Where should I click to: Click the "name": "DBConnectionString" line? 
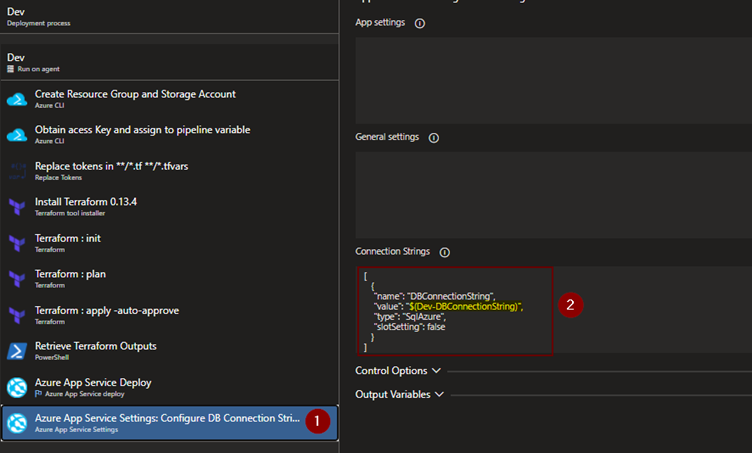(x=435, y=296)
